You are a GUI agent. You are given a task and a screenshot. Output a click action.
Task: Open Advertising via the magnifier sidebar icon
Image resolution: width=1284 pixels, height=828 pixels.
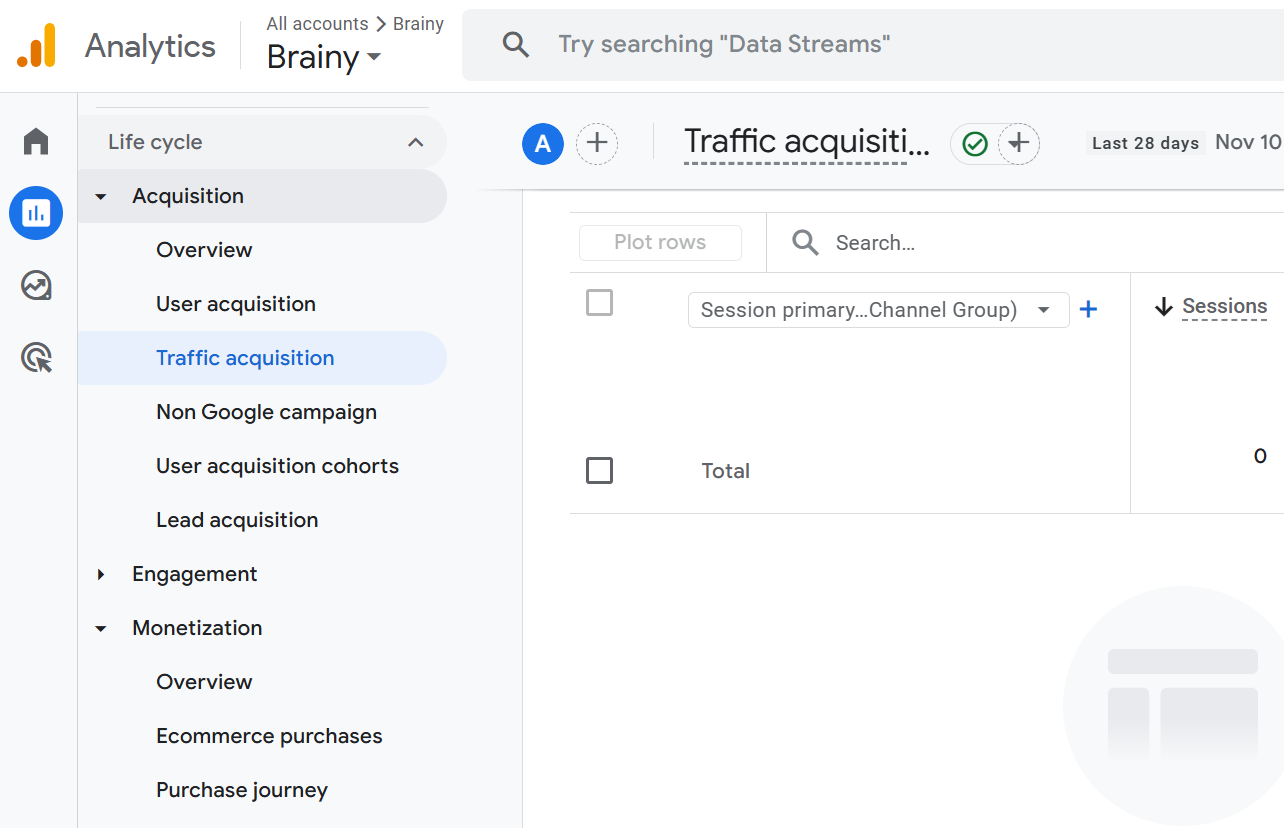(x=36, y=357)
